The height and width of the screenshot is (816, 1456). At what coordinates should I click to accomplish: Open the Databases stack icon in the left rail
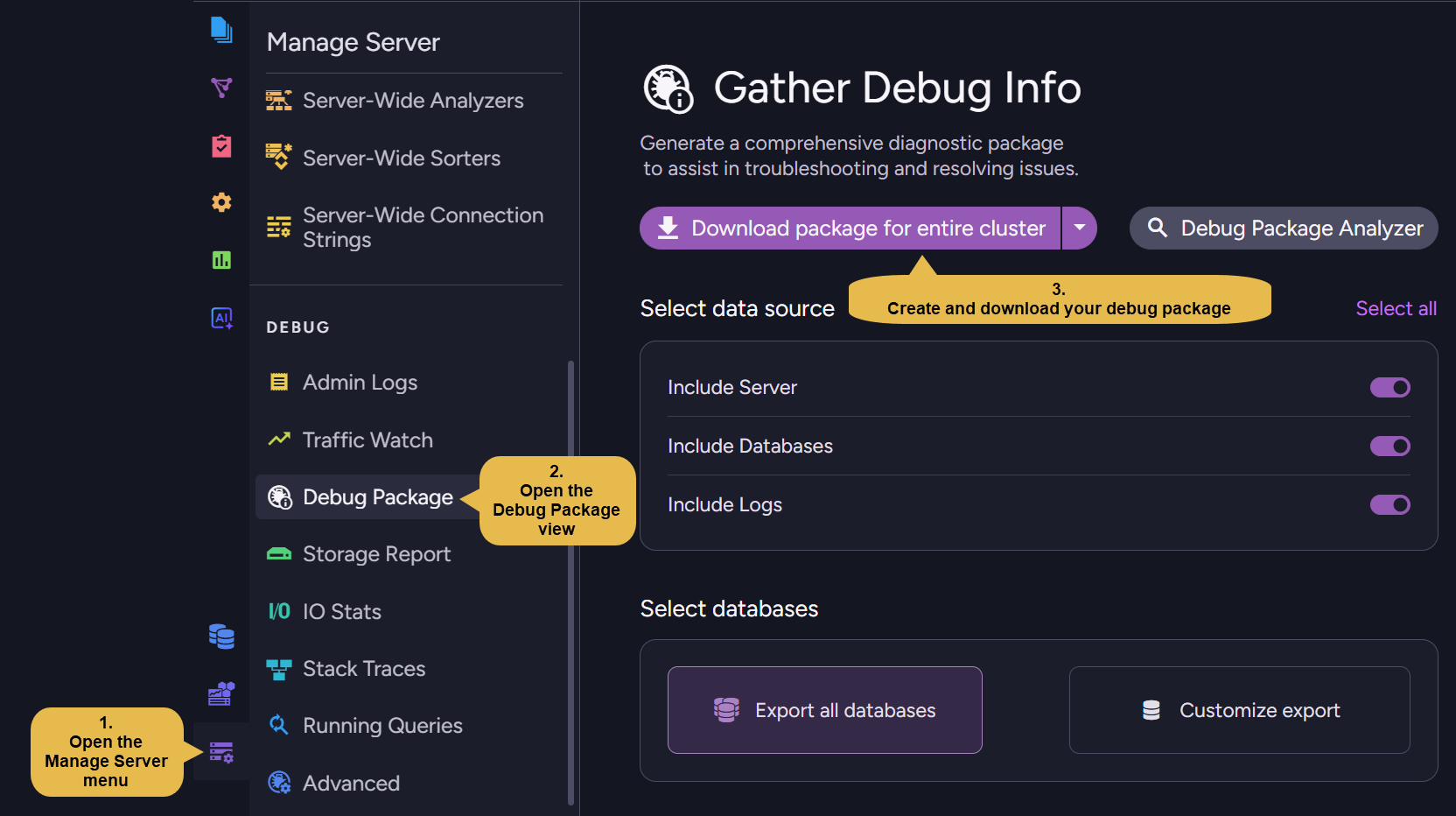221,637
